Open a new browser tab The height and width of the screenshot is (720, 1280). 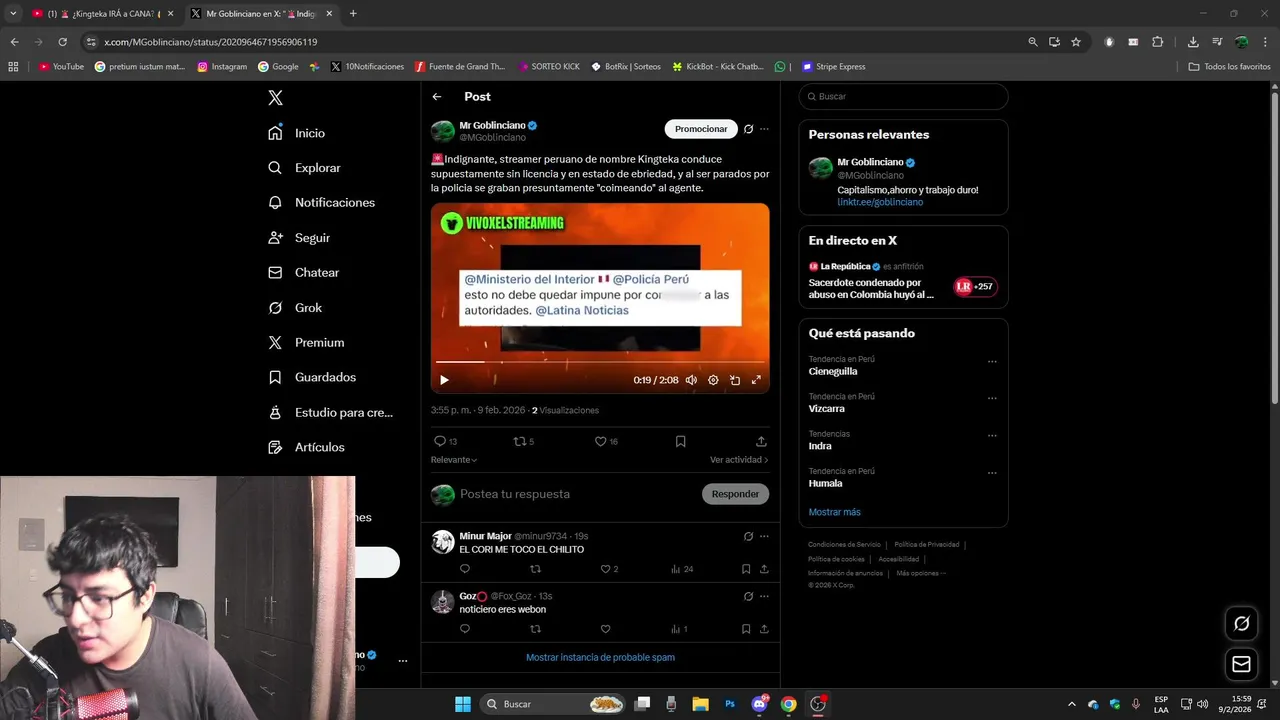pos(353,13)
